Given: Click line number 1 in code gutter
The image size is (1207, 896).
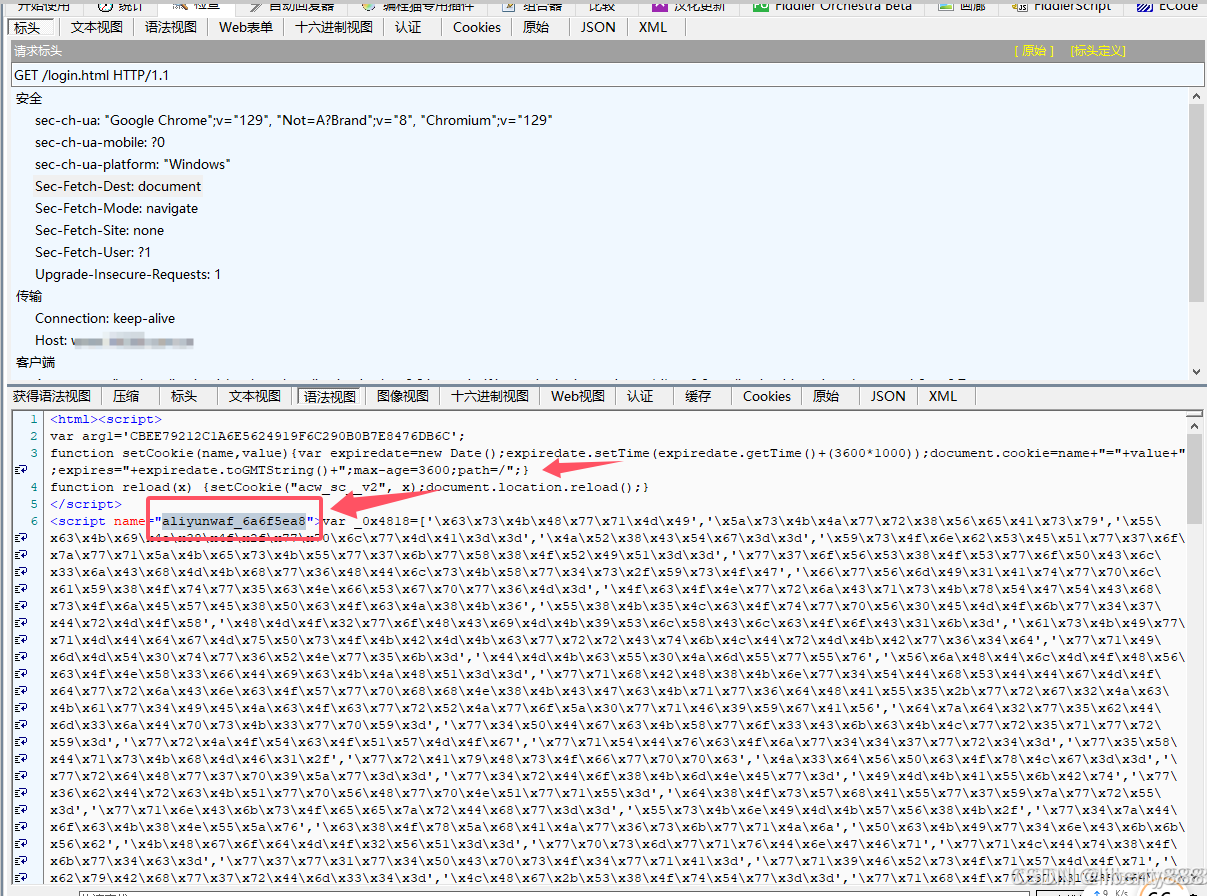Looking at the screenshot, I should 34,419.
